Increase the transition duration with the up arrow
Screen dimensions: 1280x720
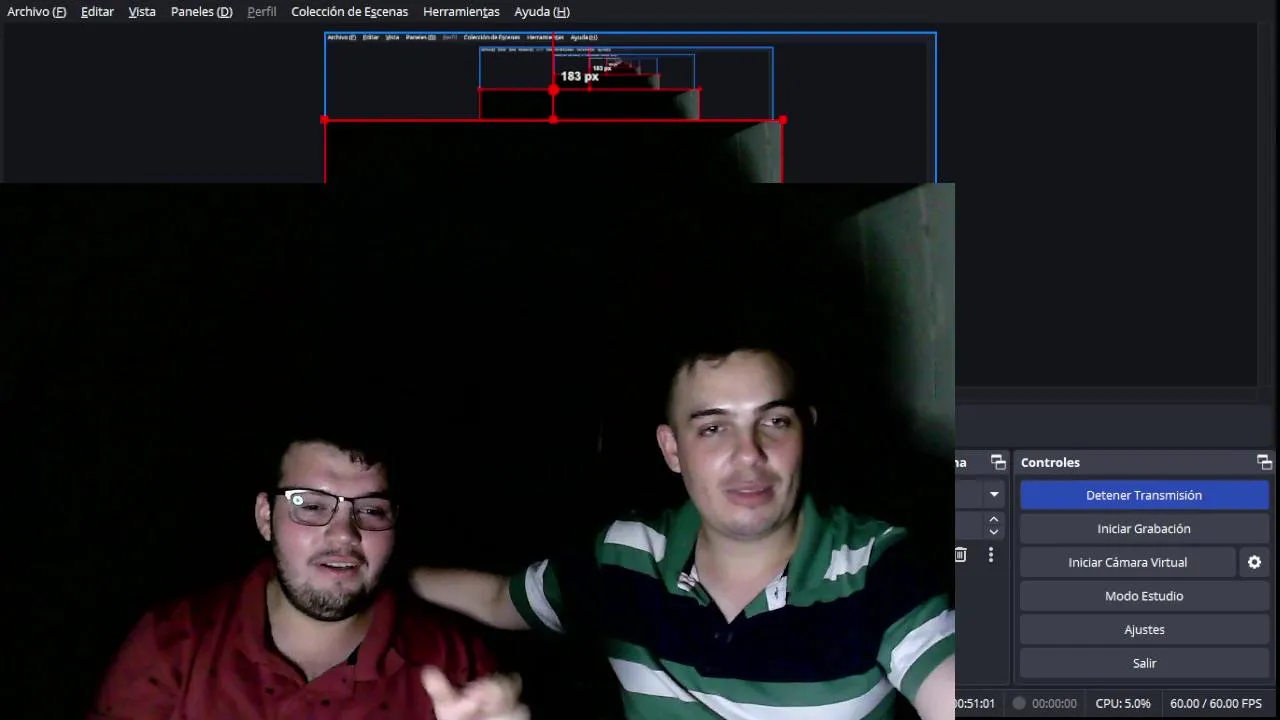pyautogui.click(x=994, y=519)
